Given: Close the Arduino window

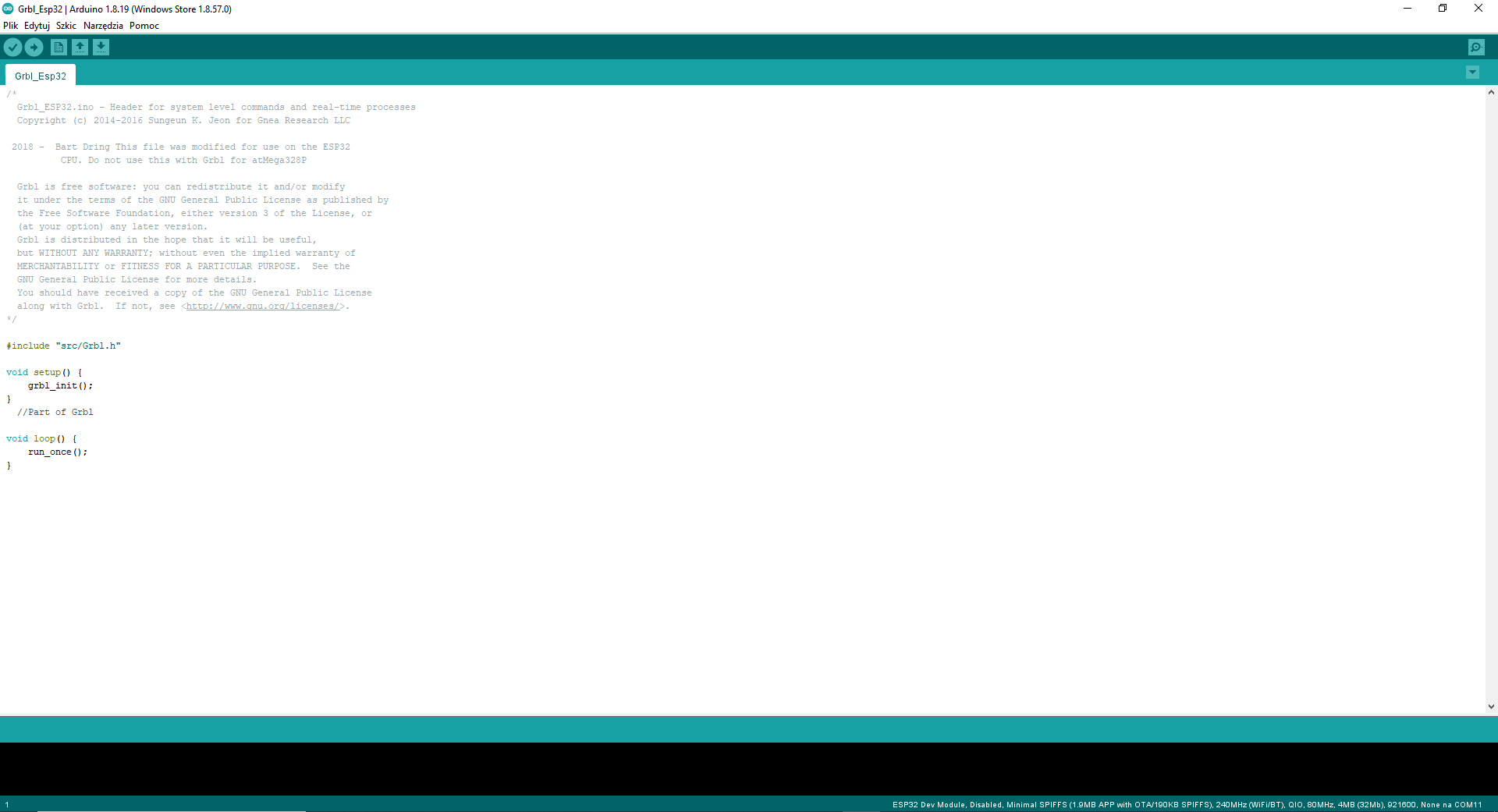Looking at the screenshot, I should (x=1478, y=9).
